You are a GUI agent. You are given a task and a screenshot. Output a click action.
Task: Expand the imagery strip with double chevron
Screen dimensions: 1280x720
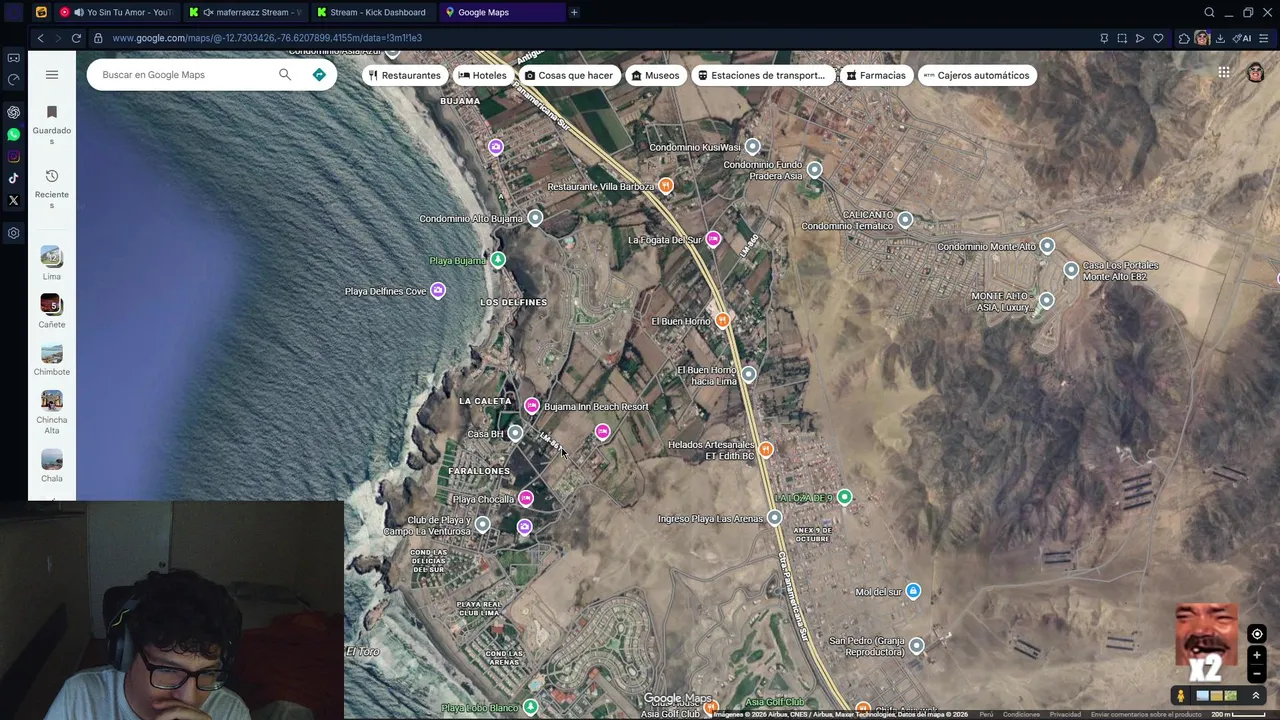(x=1256, y=696)
